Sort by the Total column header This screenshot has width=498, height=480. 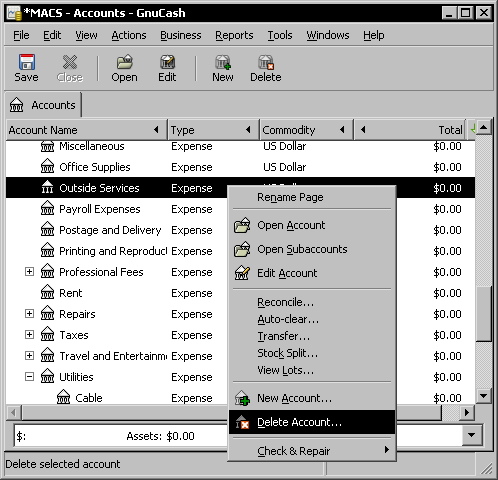click(x=409, y=130)
